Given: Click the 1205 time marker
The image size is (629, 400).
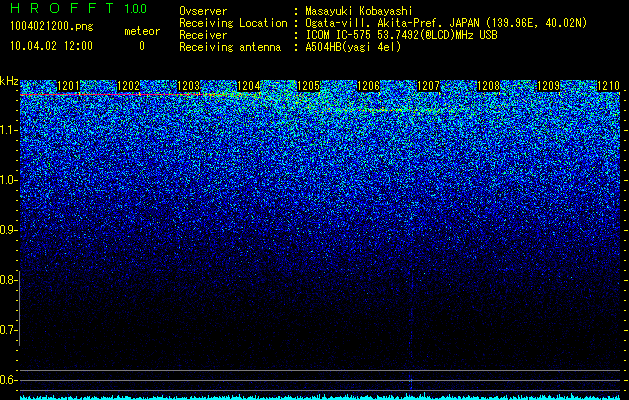Looking at the screenshot, I should [308, 86].
